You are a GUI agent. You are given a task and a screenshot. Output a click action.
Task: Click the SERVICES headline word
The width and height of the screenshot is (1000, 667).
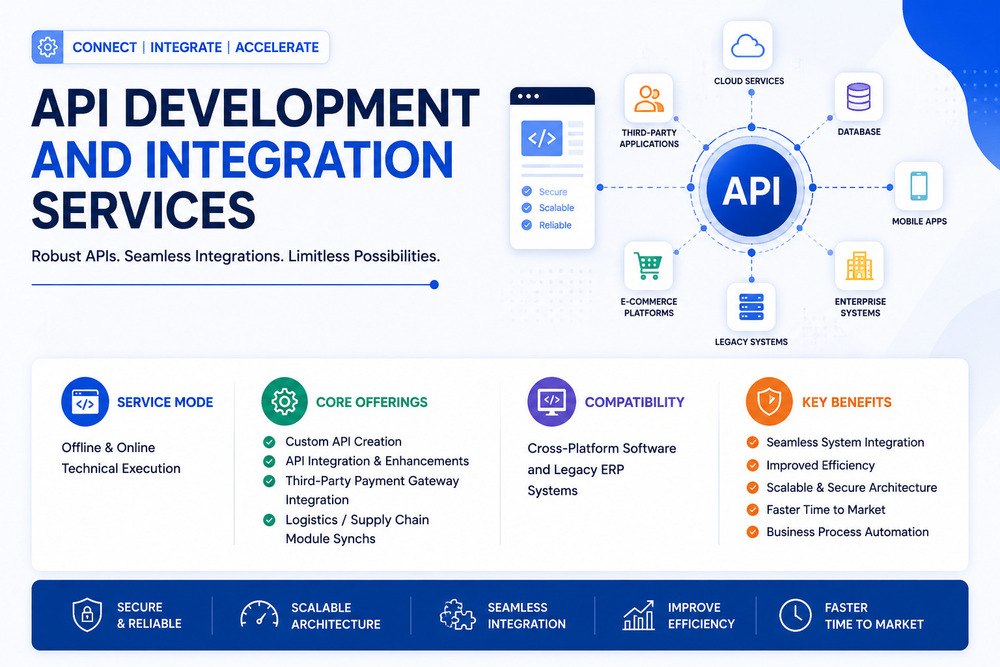[143, 210]
